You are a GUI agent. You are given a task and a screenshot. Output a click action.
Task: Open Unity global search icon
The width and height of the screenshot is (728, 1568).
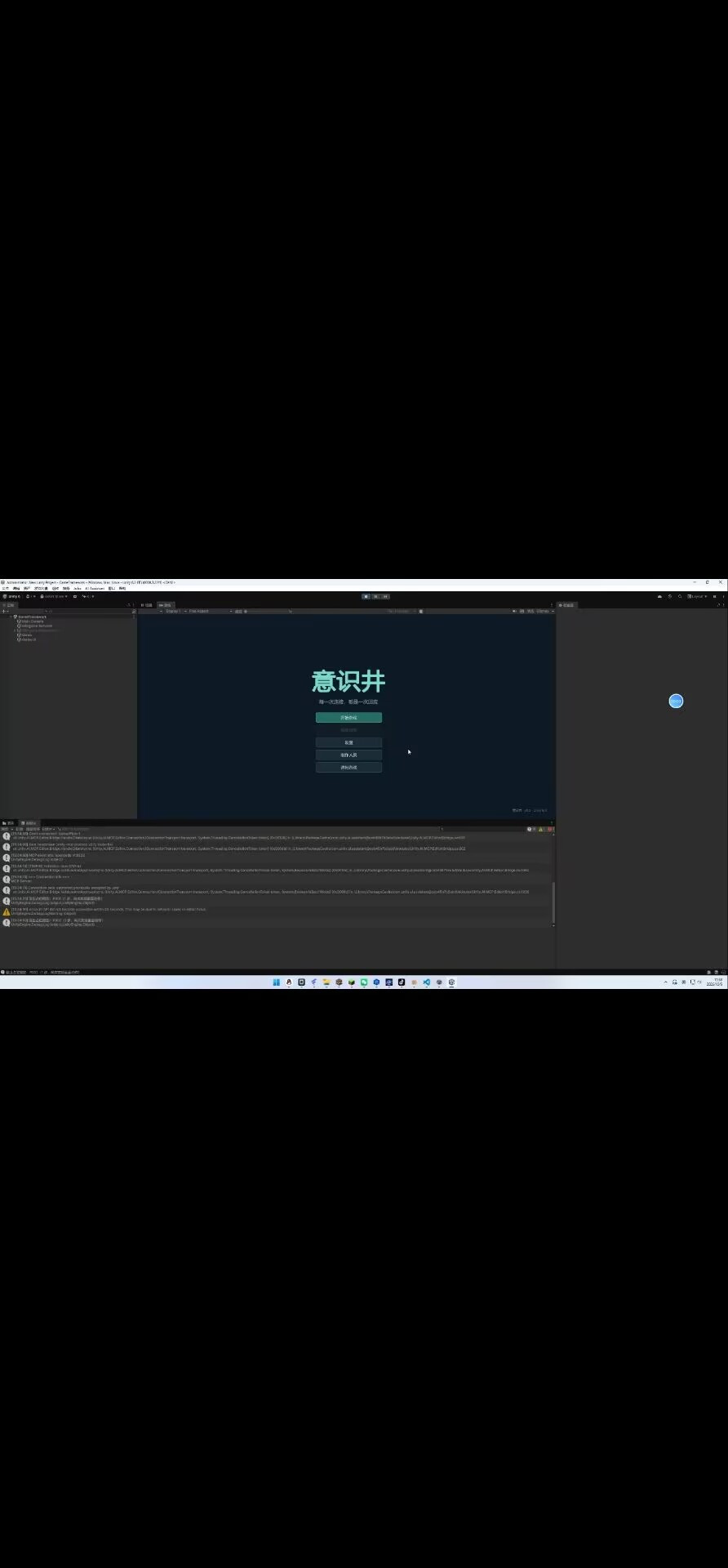click(680, 596)
